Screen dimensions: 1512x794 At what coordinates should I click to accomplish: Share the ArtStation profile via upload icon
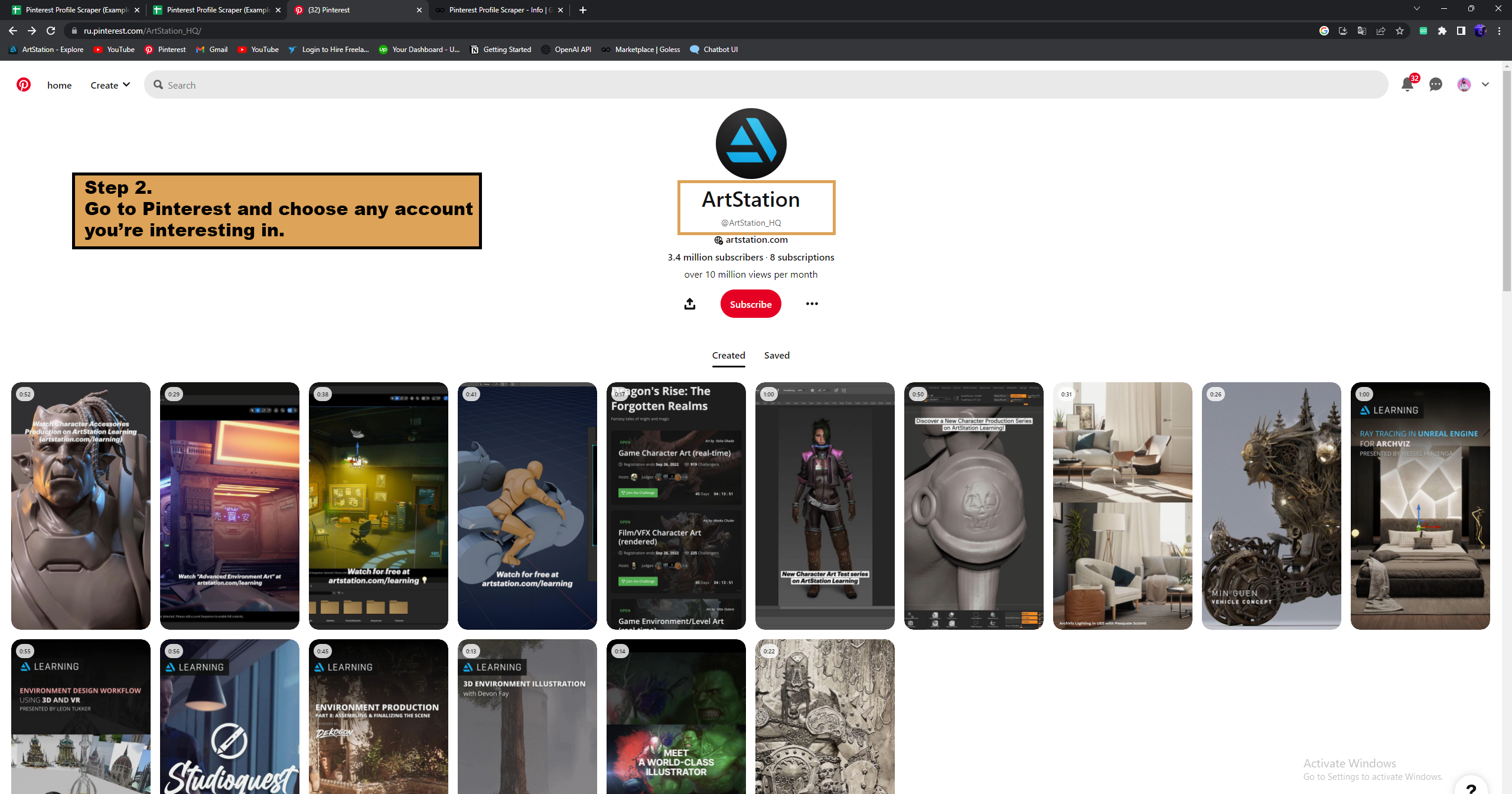pyautogui.click(x=690, y=304)
